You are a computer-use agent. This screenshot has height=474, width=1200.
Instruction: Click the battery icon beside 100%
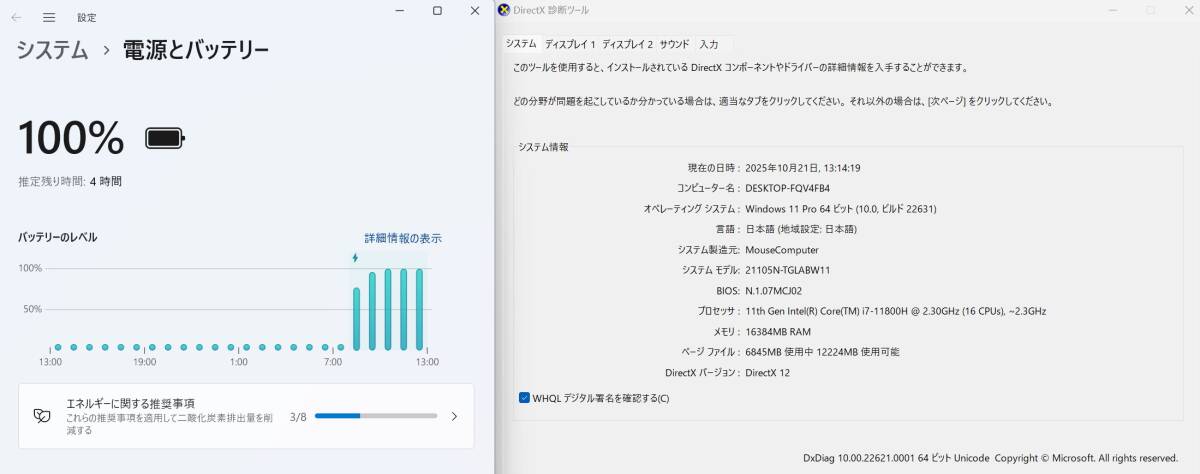pyautogui.click(x=165, y=138)
